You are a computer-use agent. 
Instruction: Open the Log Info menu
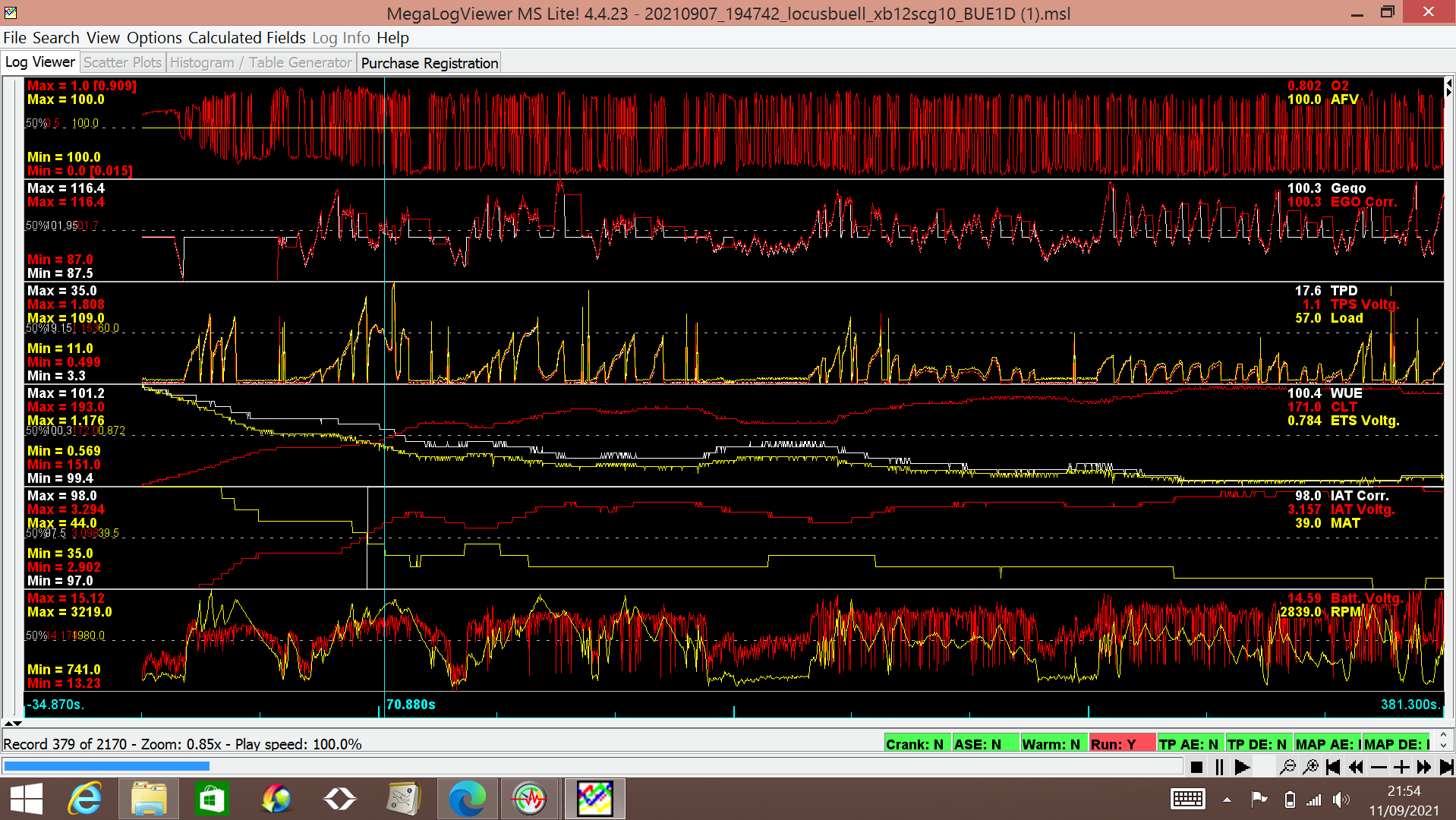341,38
